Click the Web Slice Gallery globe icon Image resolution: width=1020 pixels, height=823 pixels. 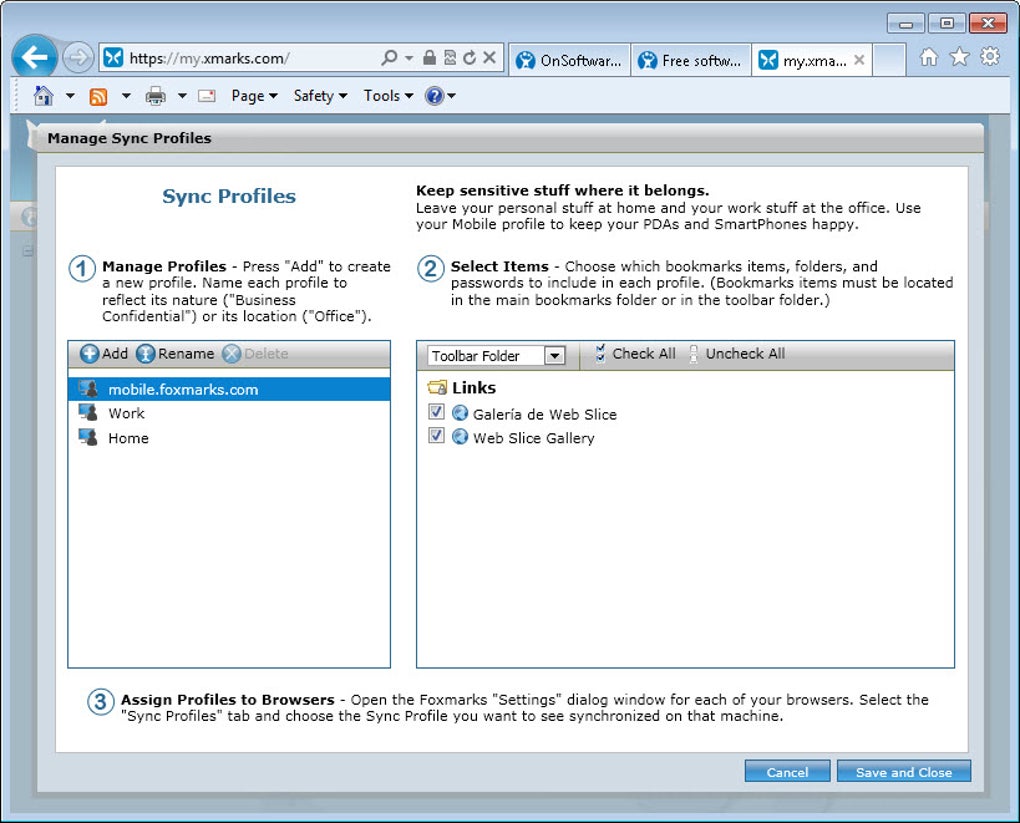click(x=460, y=436)
